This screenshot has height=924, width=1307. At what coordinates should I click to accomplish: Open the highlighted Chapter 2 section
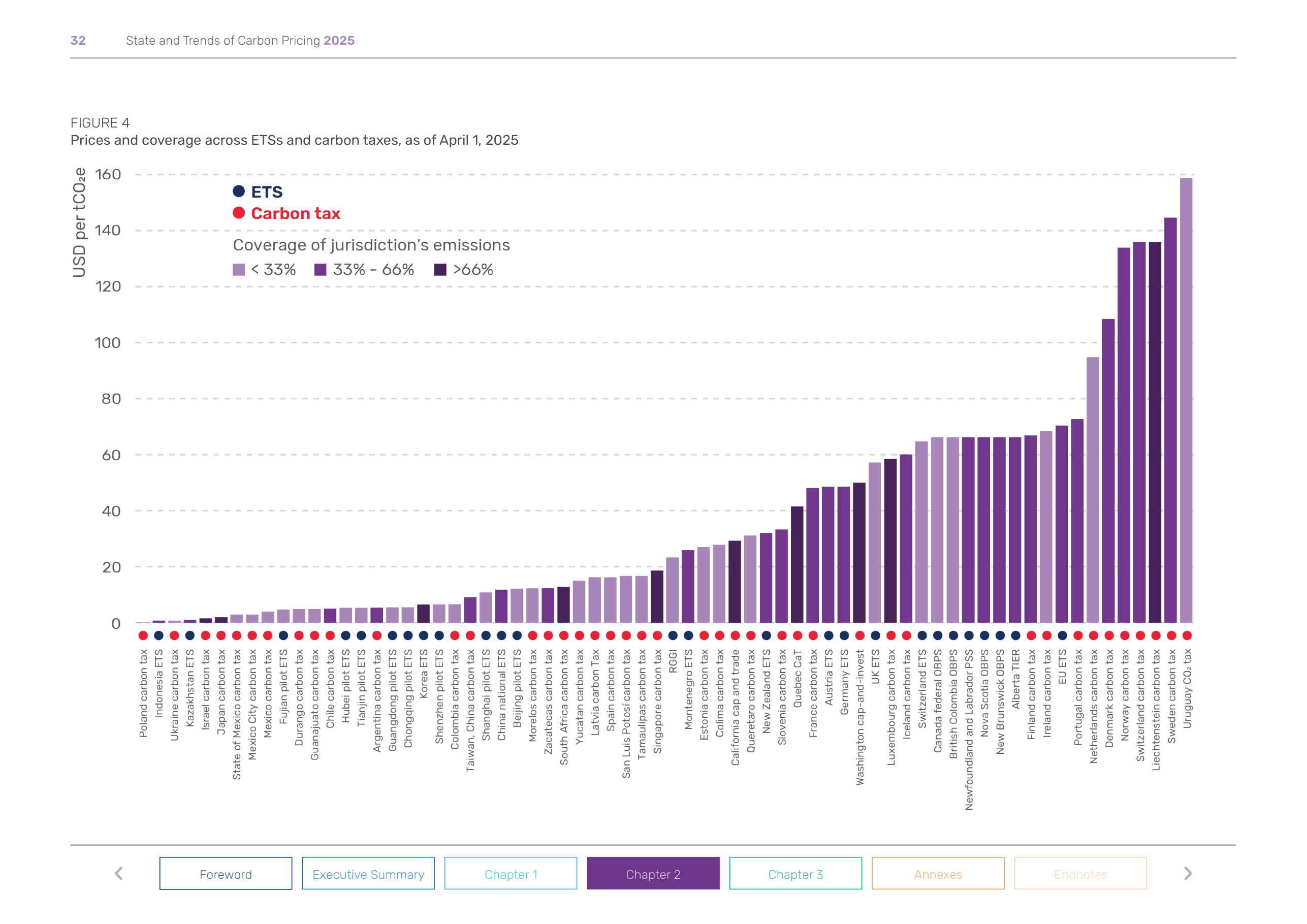(x=653, y=874)
